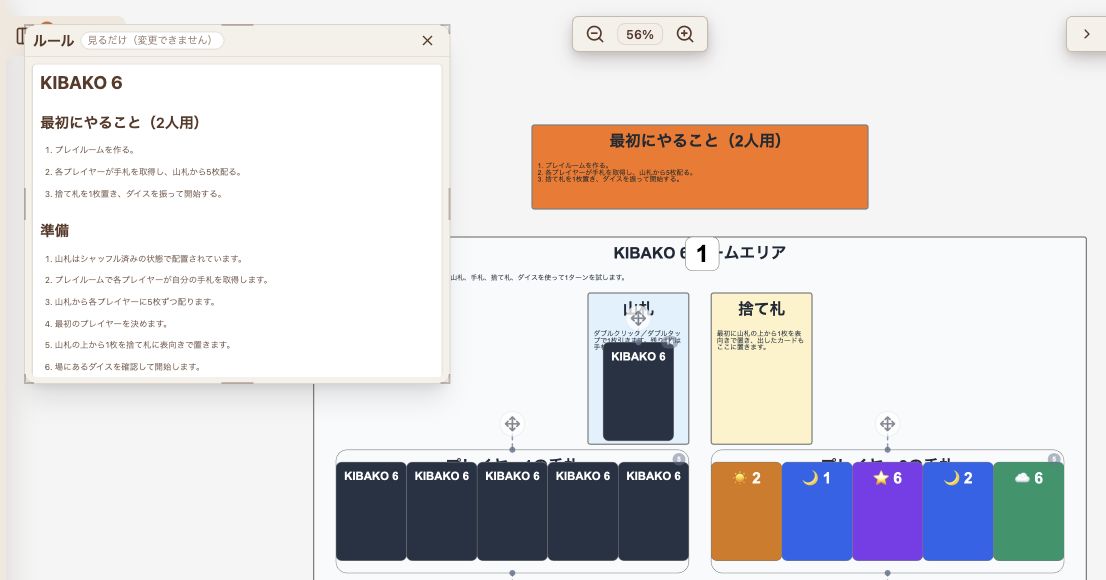Click '3. 山札から各プレイヤーに5枚ずつ配ります。'
The width and height of the screenshot is (1106, 580).
coord(130,301)
